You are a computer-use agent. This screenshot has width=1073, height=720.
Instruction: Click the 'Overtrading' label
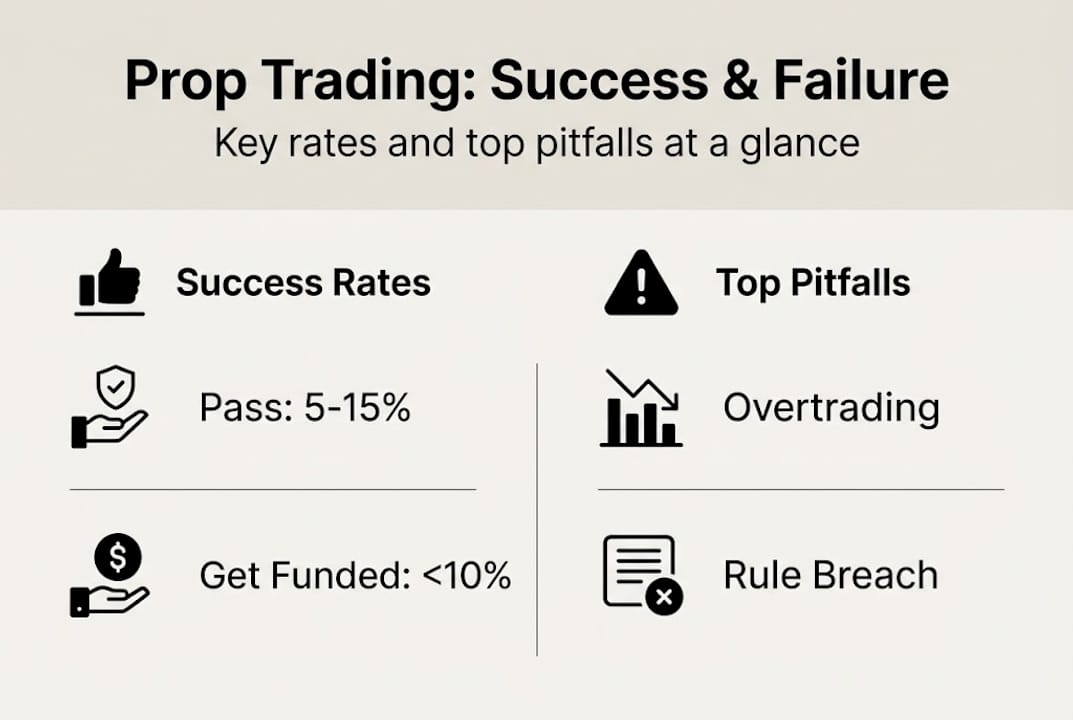[x=831, y=408]
